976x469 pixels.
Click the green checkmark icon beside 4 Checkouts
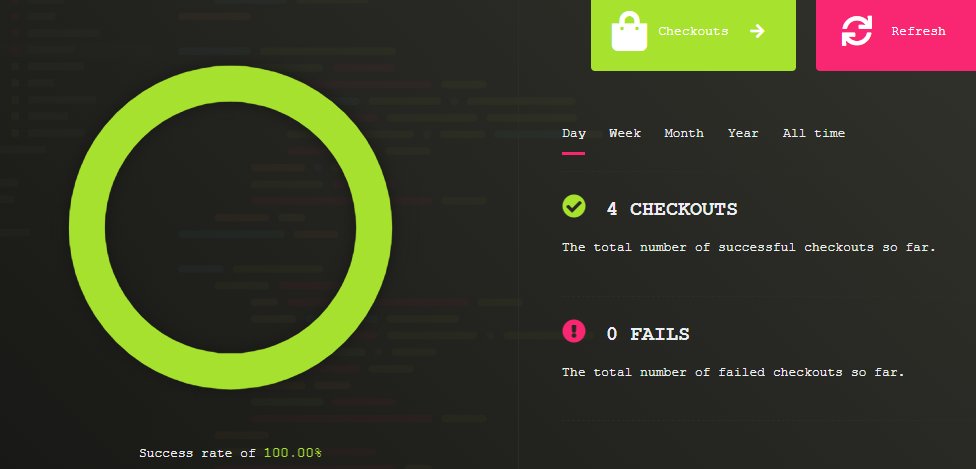573,206
